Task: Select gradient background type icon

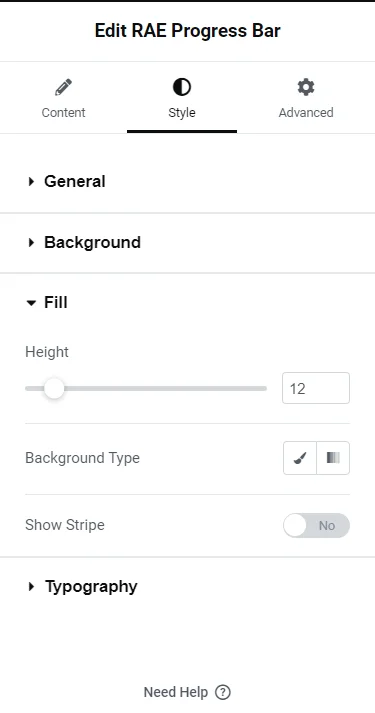Action: pyautogui.click(x=333, y=458)
